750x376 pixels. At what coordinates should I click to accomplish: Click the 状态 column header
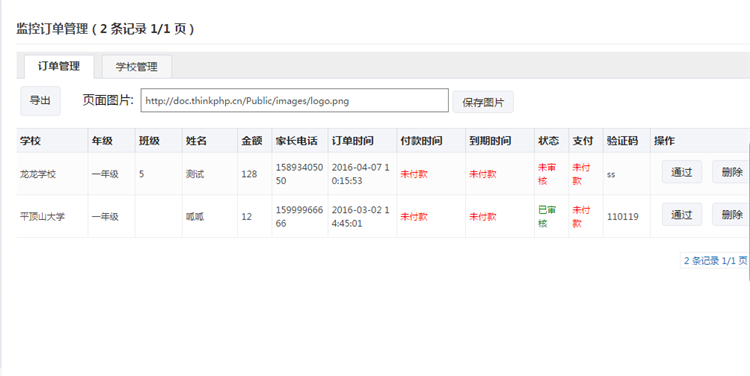548,141
